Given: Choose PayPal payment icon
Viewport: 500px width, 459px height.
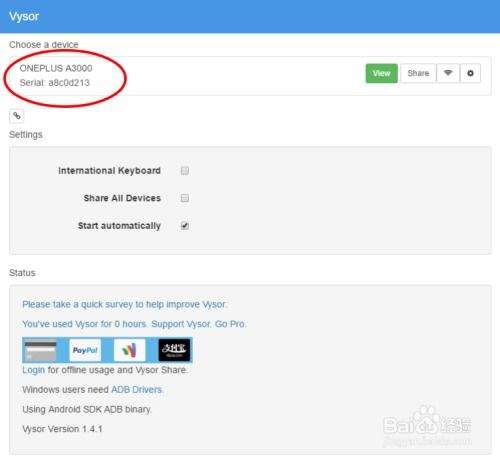Looking at the screenshot, I should pos(85,350).
